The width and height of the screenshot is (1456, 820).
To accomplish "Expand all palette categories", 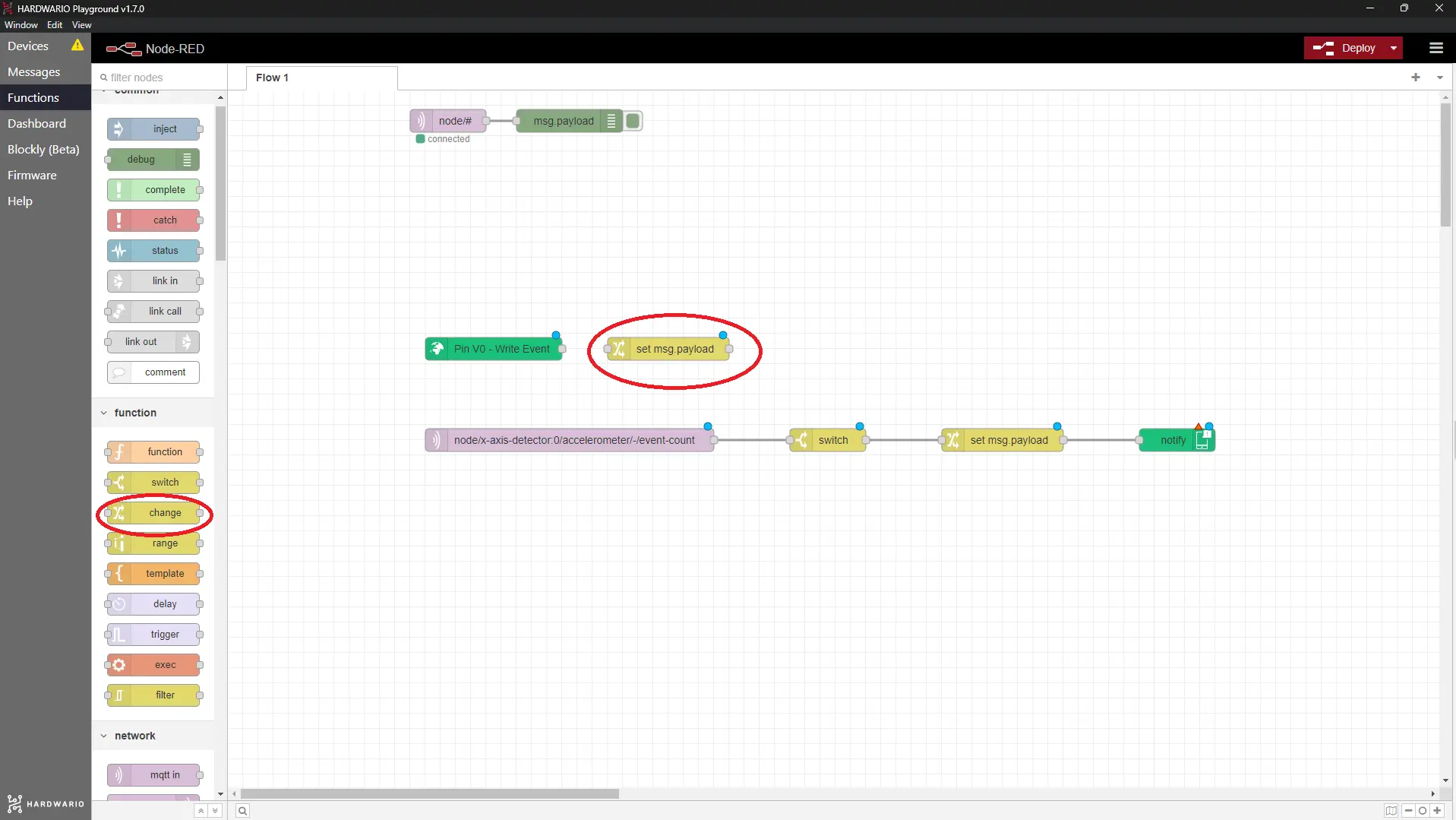I will pos(215,811).
